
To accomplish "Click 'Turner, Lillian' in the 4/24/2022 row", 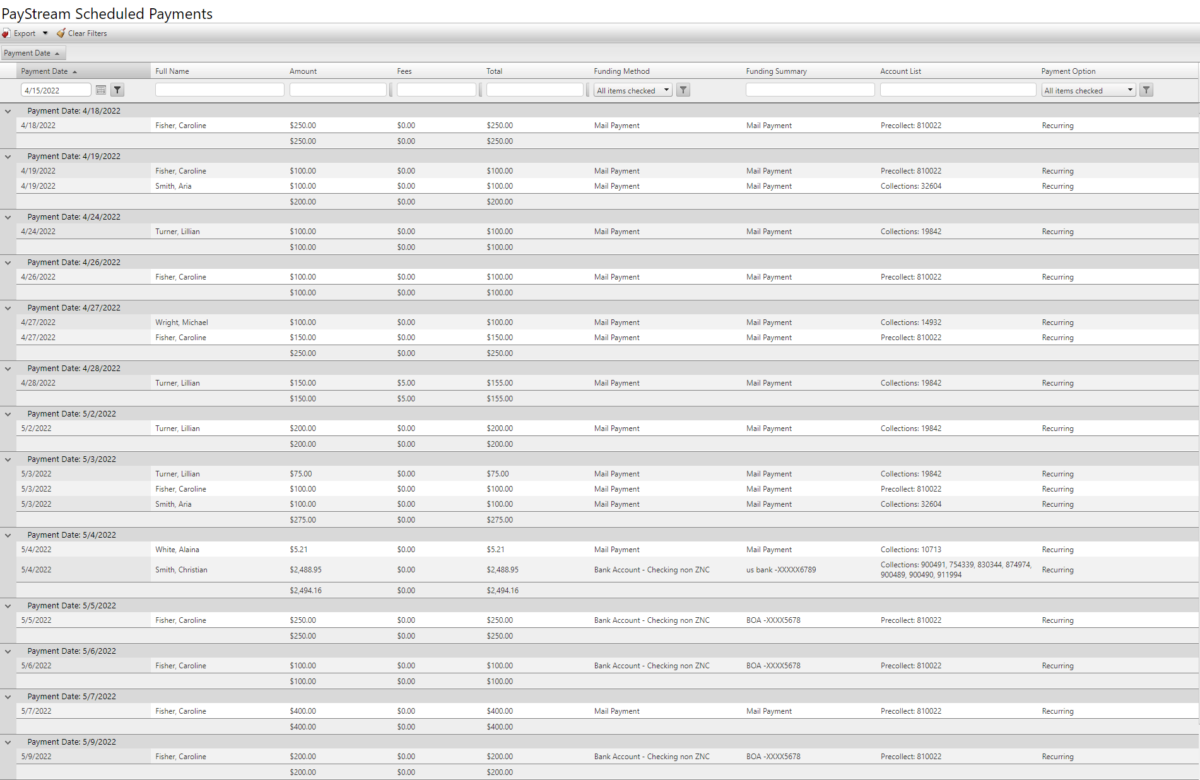I will (x=177, y=231).
